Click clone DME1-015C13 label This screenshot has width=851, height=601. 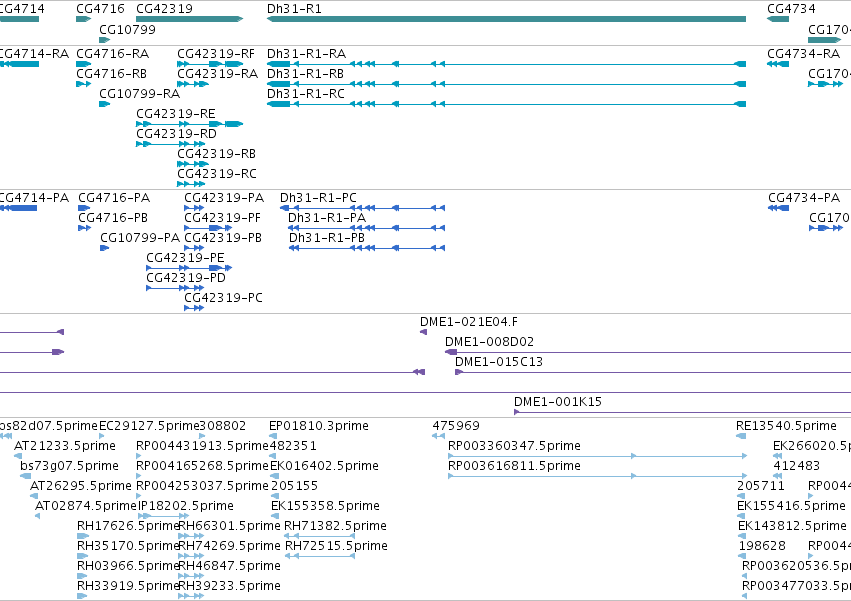(499, 363)
